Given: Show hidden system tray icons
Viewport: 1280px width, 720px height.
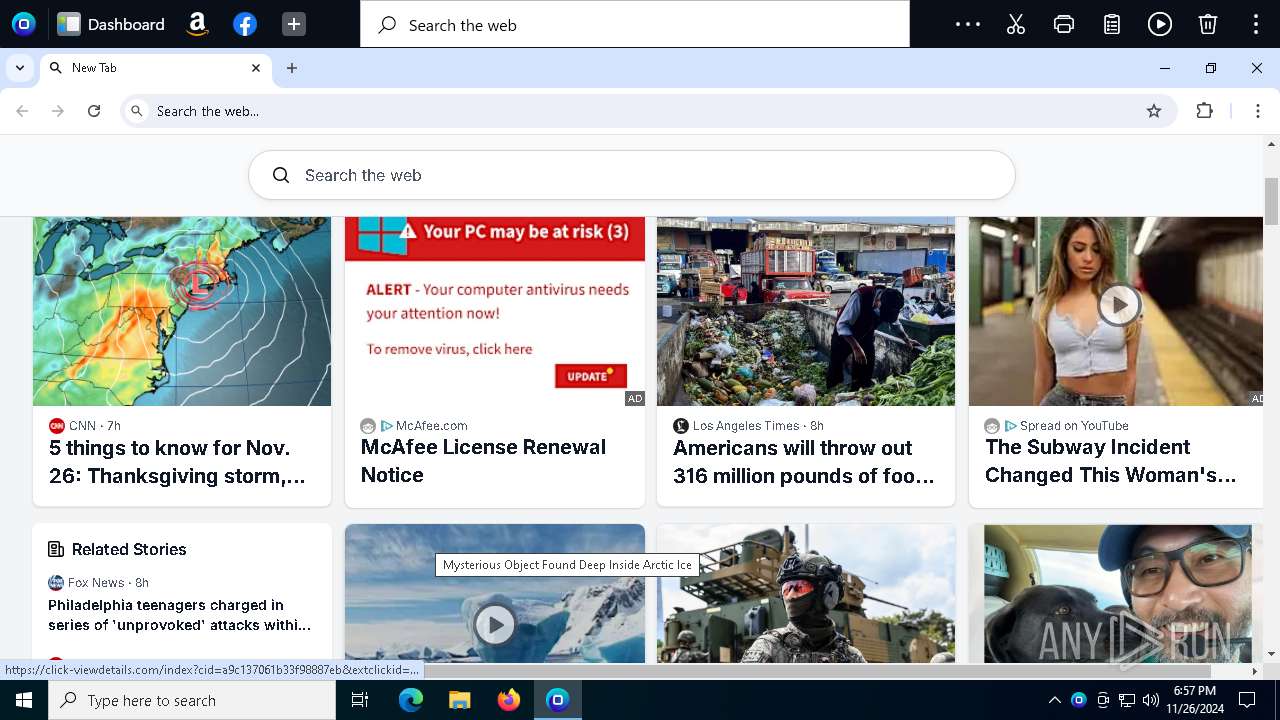Looking at the screenshot, I should [1054, 700].
